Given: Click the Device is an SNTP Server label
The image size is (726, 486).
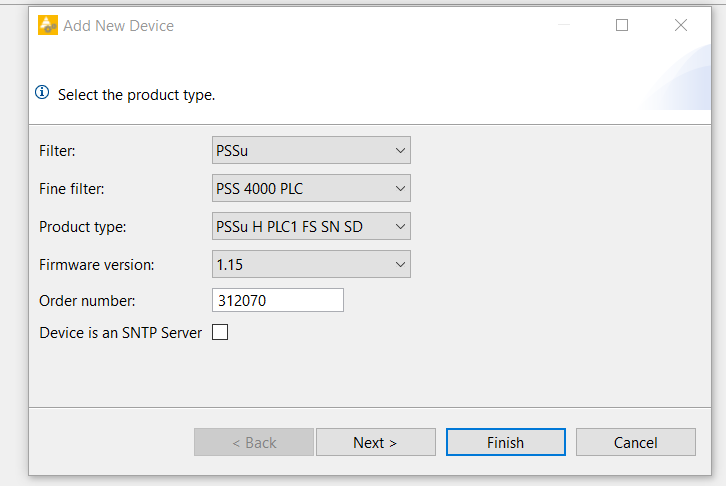Looking at the screenshot, I should tap(120, 333).
